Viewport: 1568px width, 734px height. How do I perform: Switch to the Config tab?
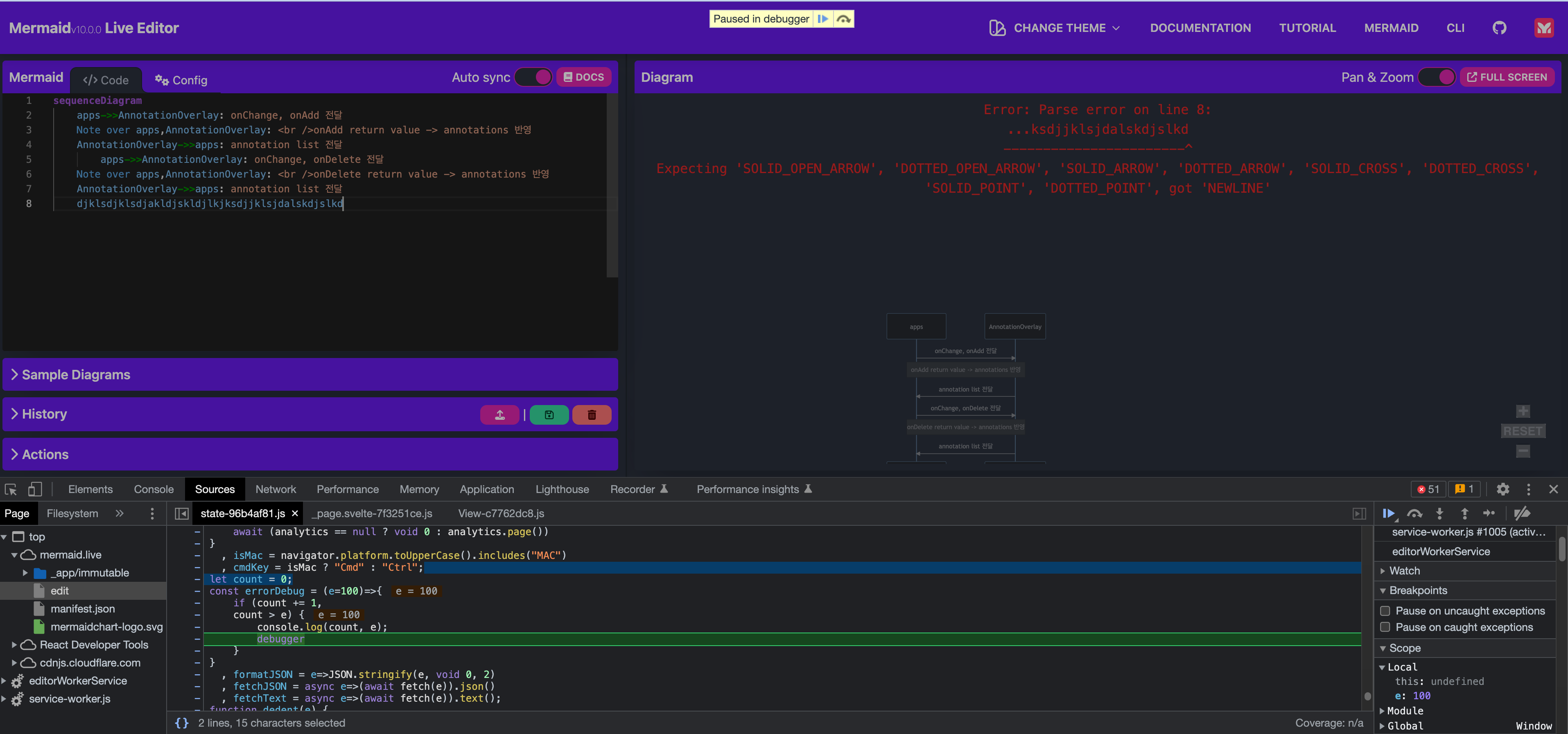[x=180, y=80]
